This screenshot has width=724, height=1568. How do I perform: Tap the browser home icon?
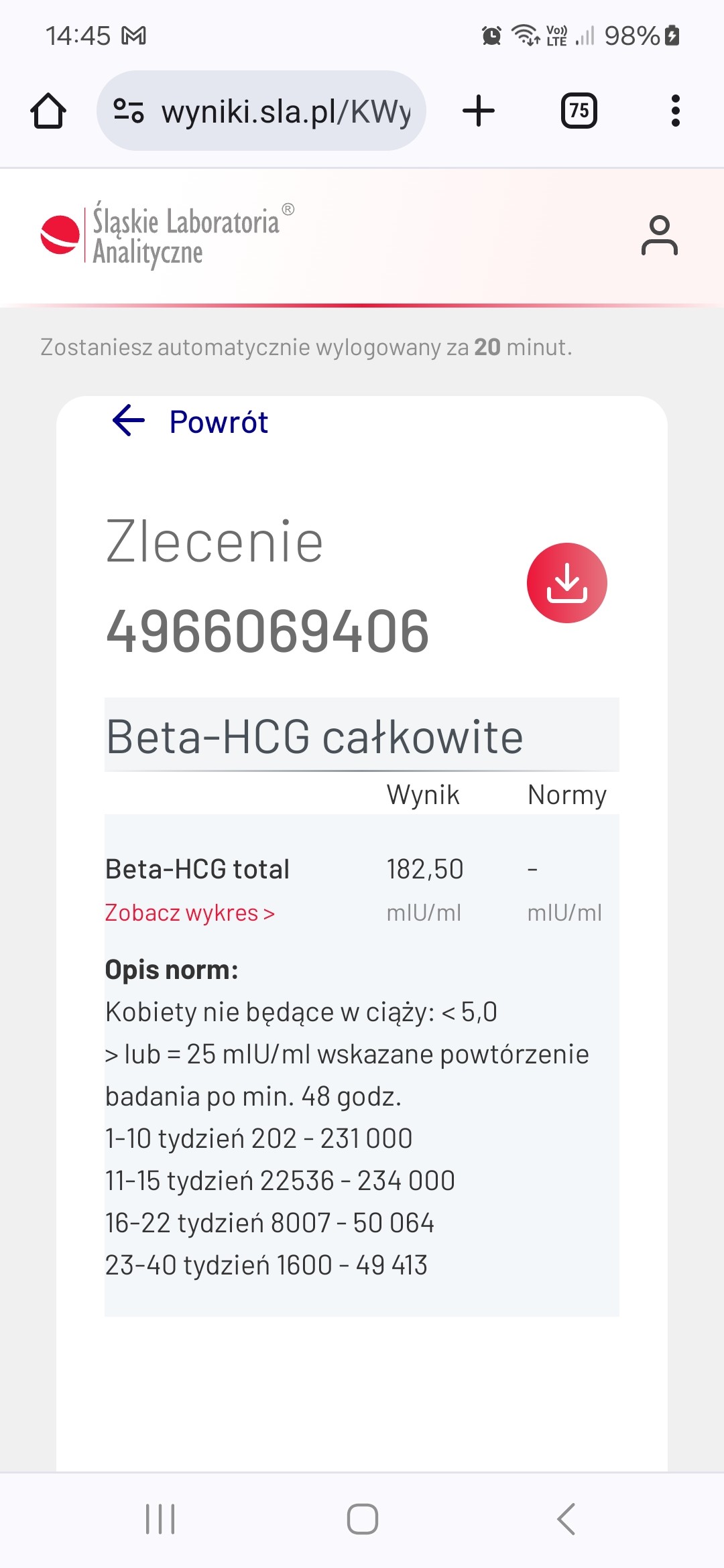48,111
